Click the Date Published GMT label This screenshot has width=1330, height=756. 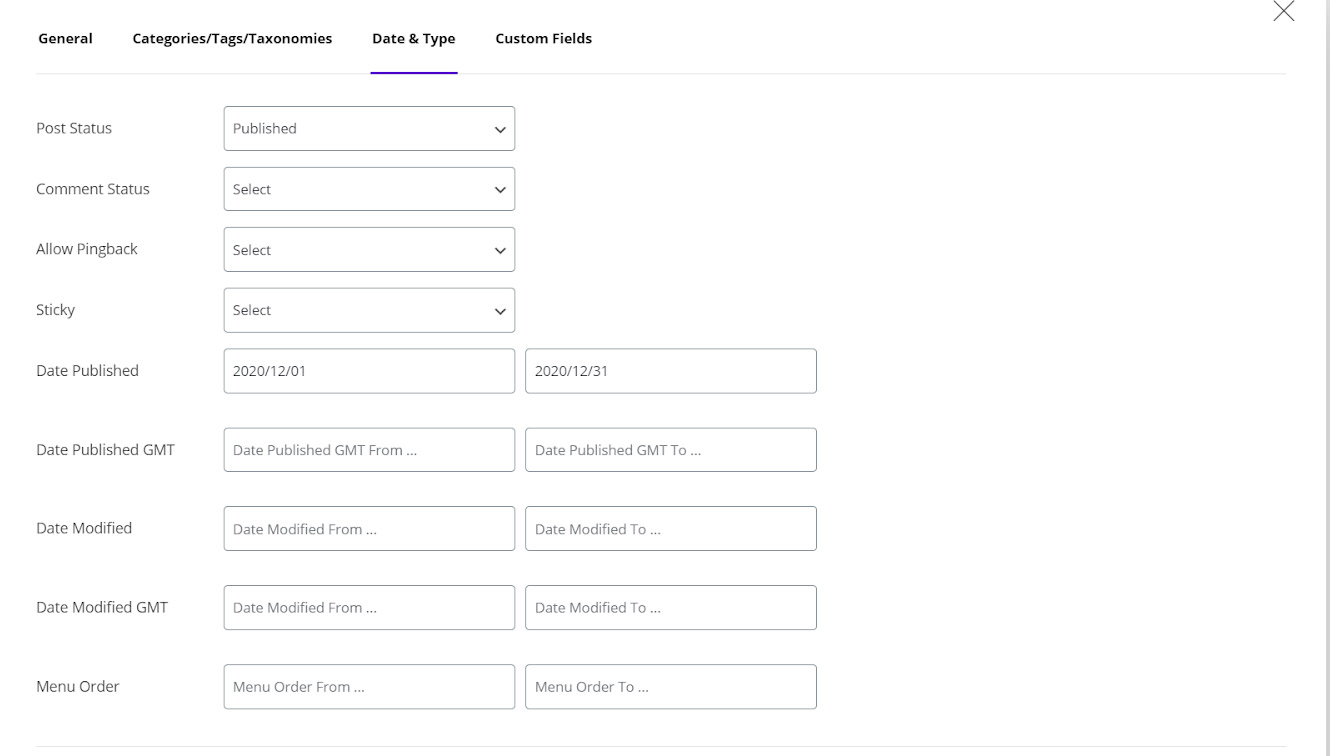pos(105,450)
